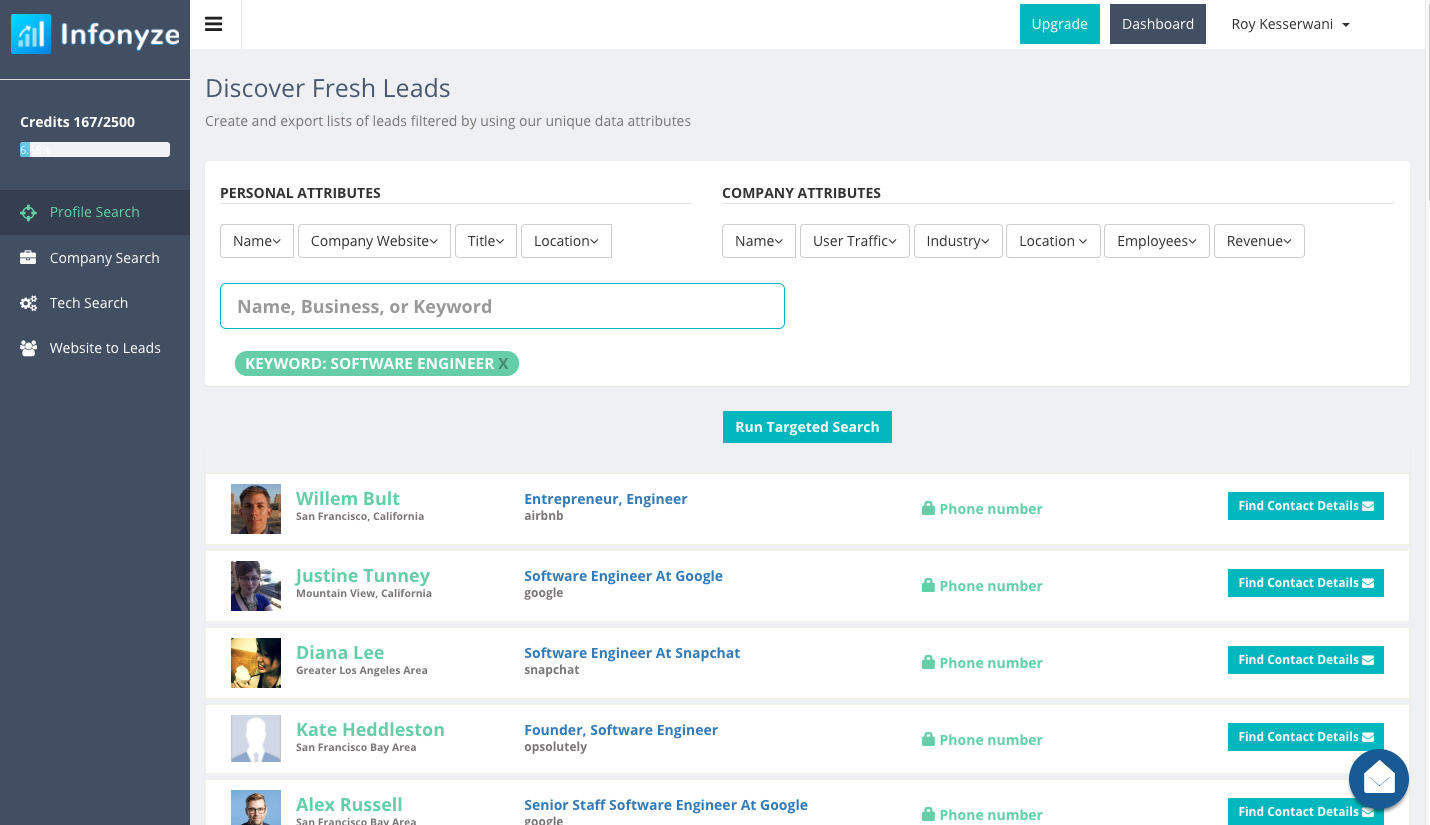Image resolution: width=1430 pixels, height=825 pixels.
Task: Click the Upgrade button
Action: pyautogui.click(x=1060, y=24)
